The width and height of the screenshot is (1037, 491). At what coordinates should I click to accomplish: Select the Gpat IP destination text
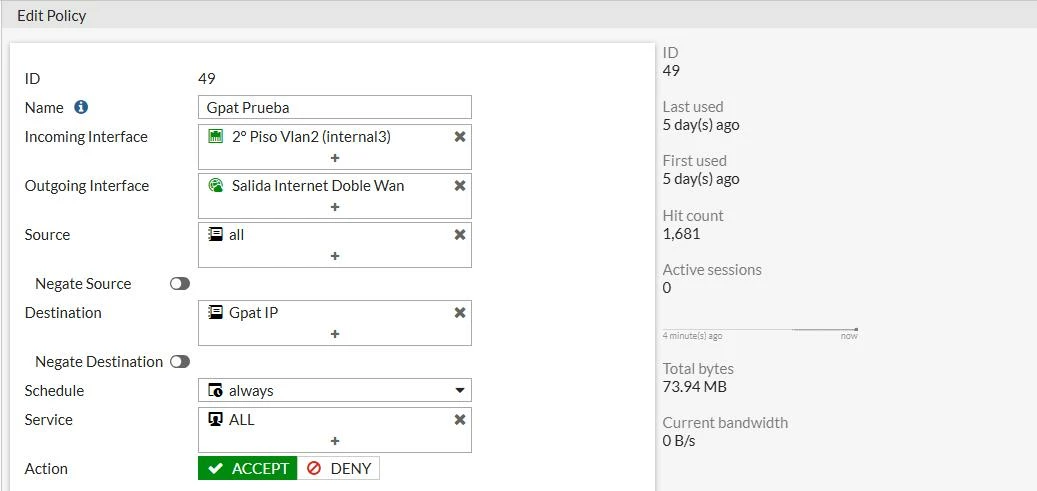(253, 313)
